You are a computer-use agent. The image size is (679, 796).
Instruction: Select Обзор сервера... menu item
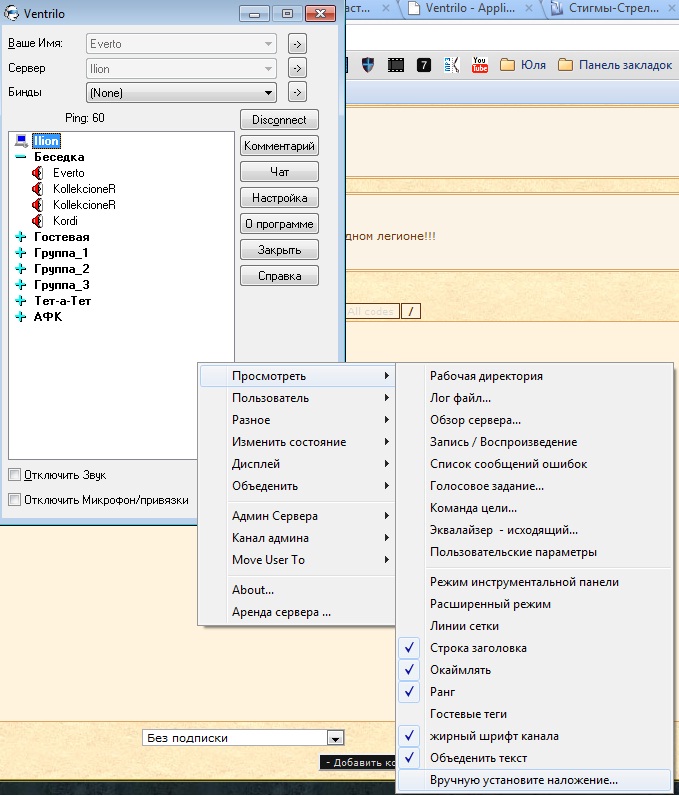pos(535,420)
